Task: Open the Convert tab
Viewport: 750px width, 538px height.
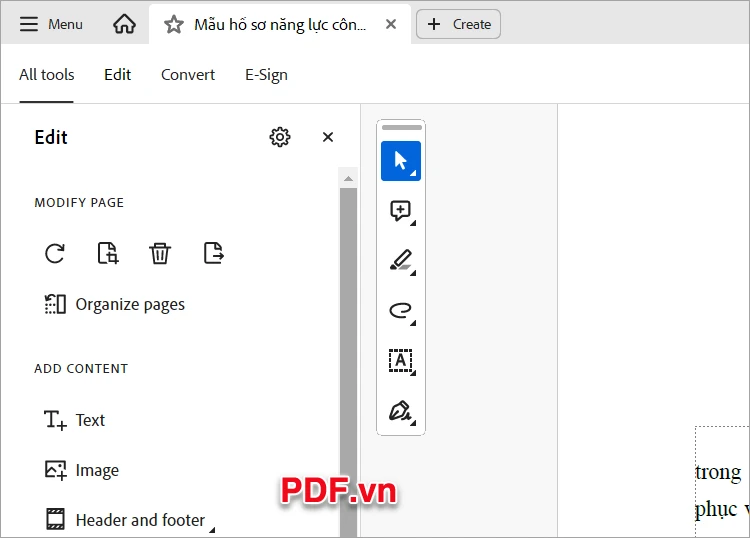Action: [x=188, y=75]
